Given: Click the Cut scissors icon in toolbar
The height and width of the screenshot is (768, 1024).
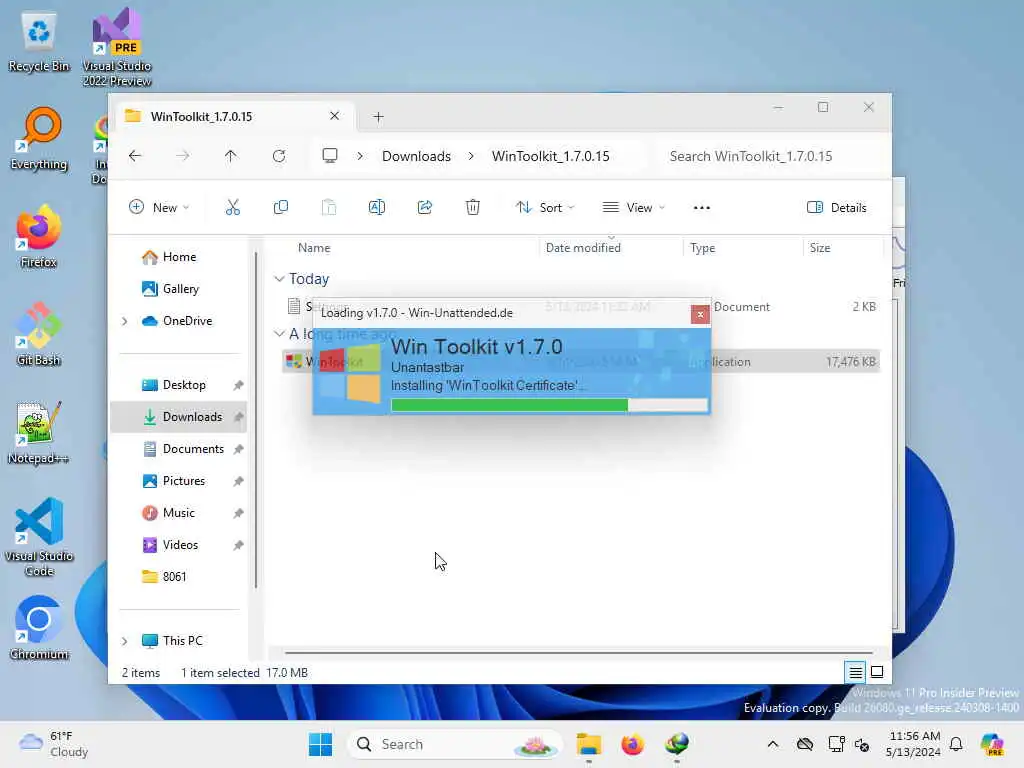Looking at the screenshot, I should click(232, 208).
